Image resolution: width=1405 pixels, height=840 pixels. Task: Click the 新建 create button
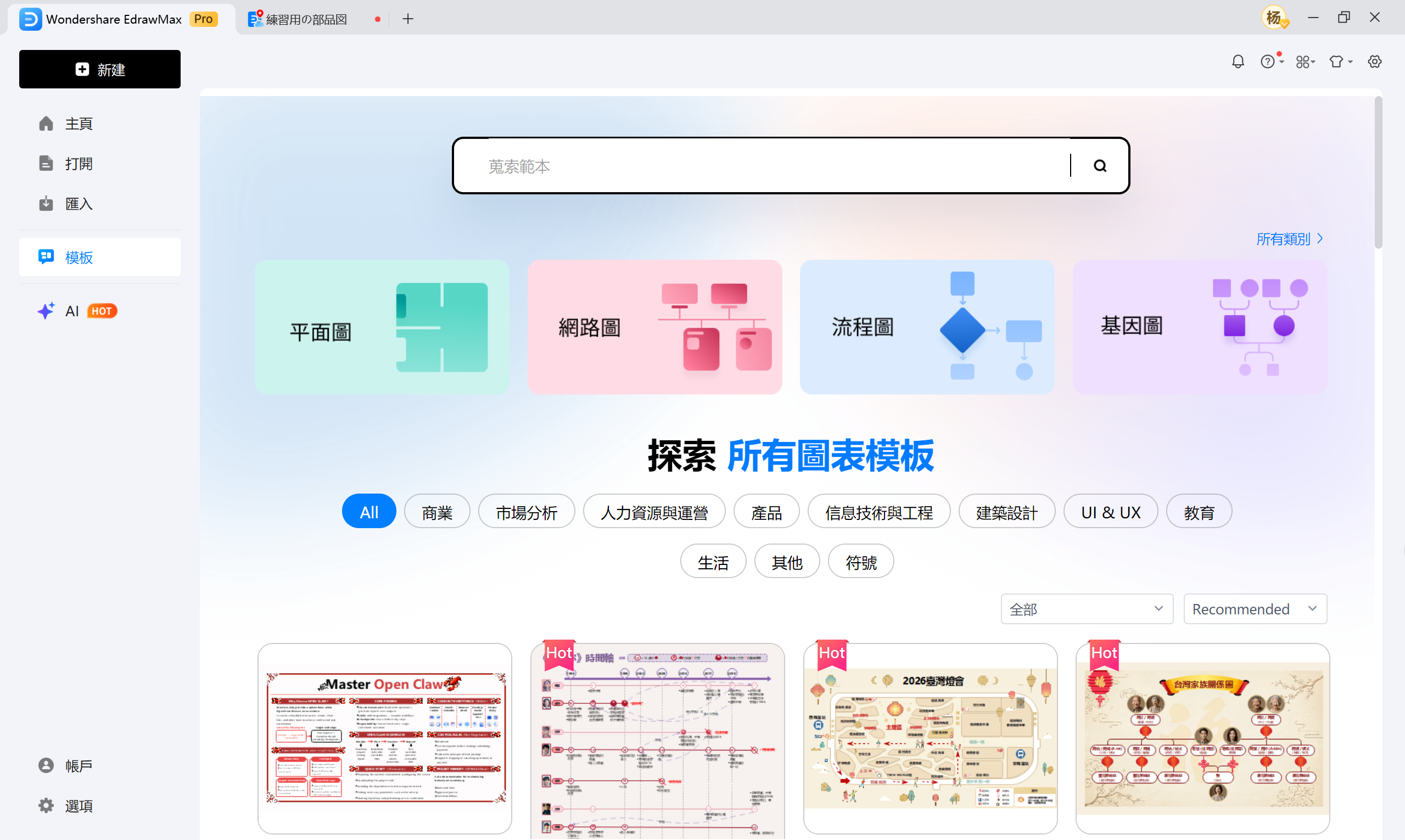point(99,69)
